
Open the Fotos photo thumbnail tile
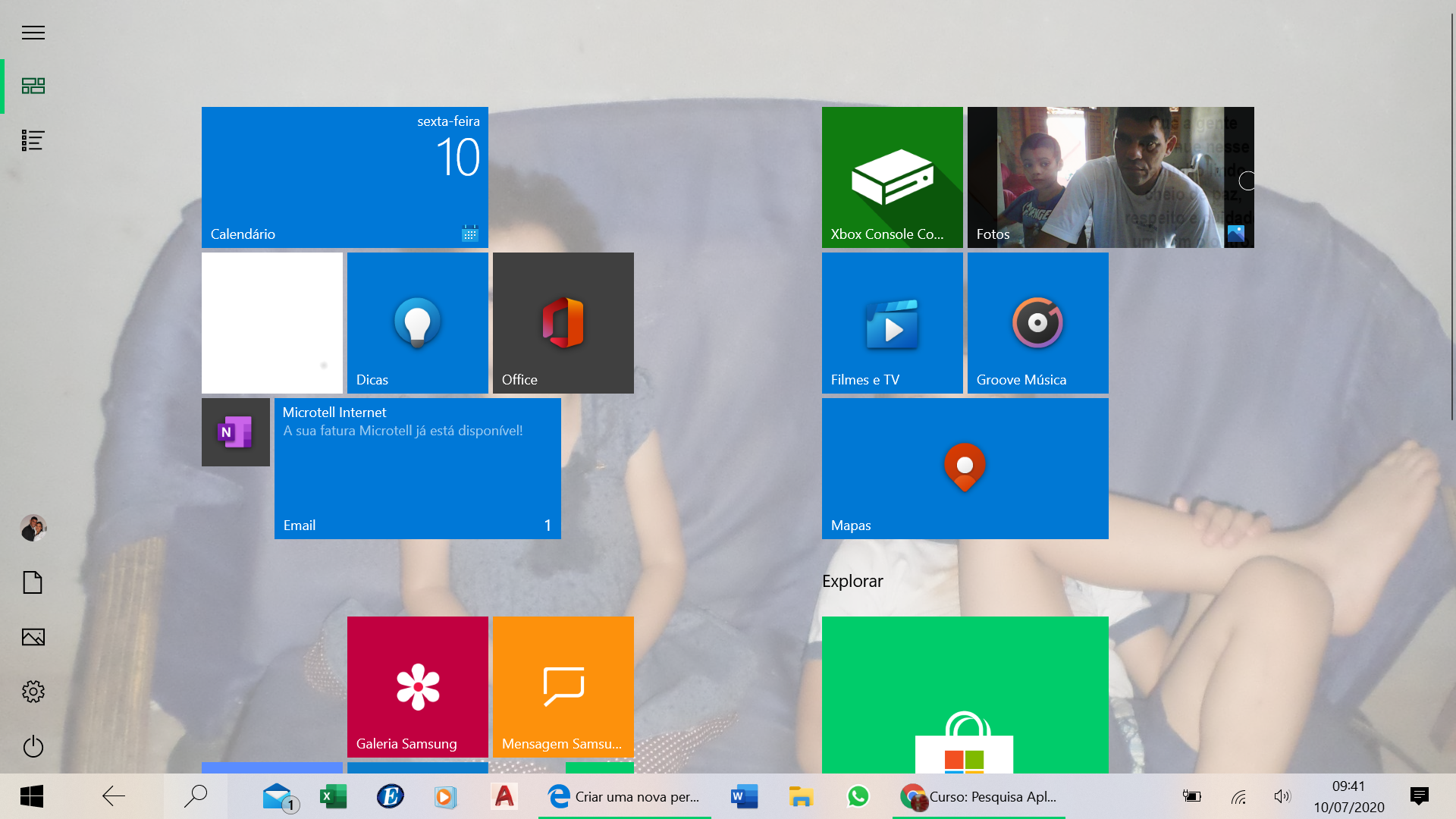coord(1110,177)
